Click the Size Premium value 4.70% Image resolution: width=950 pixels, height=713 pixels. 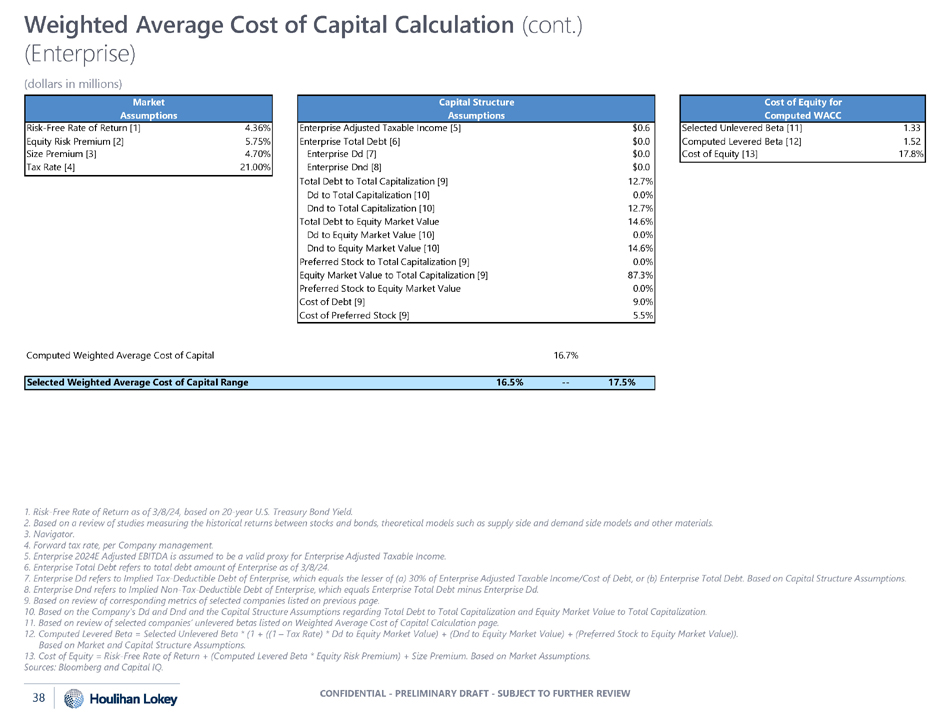[x=257, y=154]
